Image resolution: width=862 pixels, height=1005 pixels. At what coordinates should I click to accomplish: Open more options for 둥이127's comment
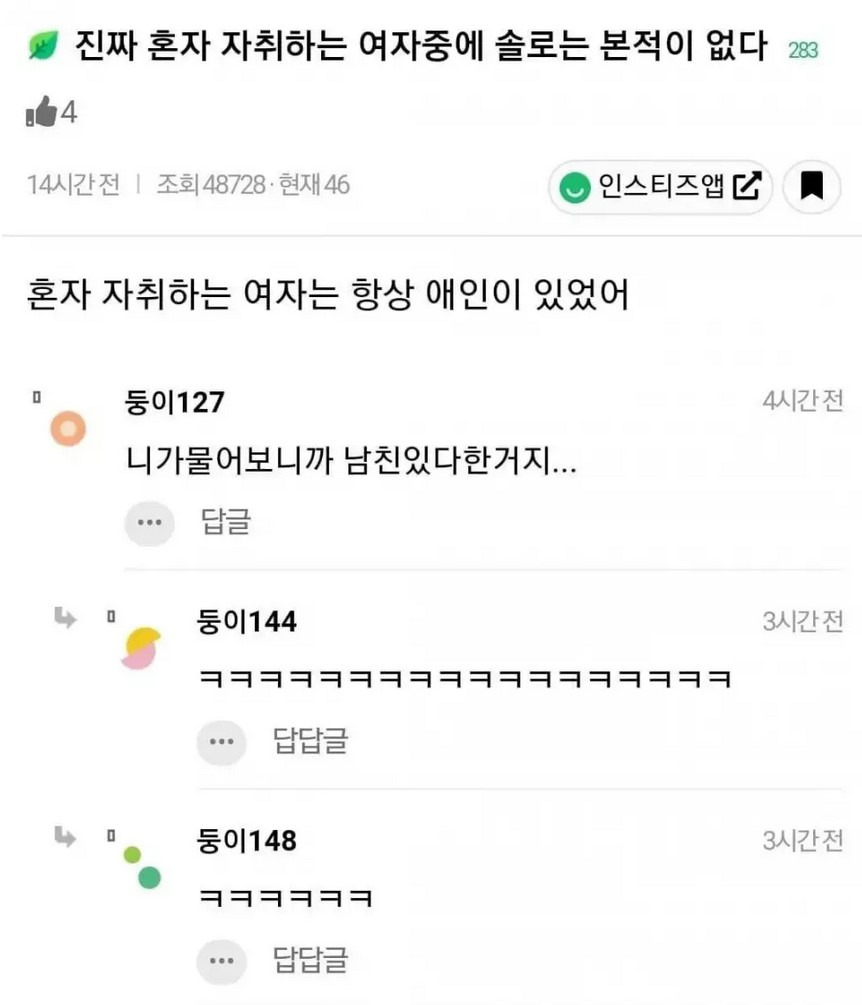point(149,522)
